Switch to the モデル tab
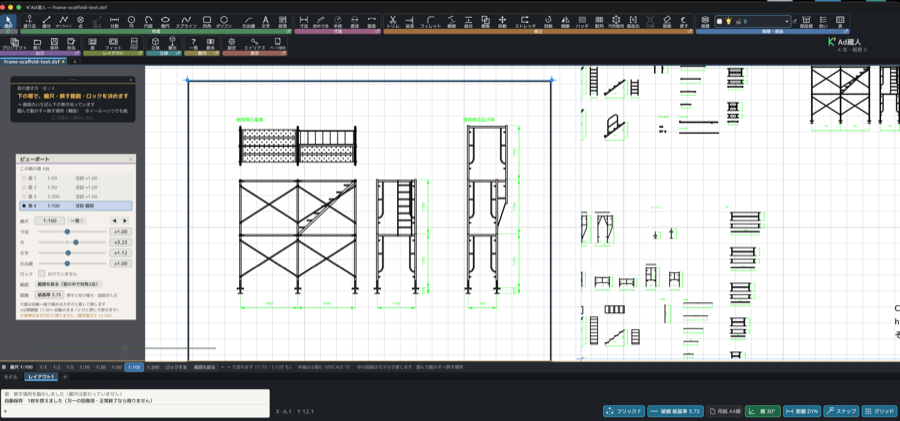The width and height of the screenshot is (900, 421). (x=11, y=377)
